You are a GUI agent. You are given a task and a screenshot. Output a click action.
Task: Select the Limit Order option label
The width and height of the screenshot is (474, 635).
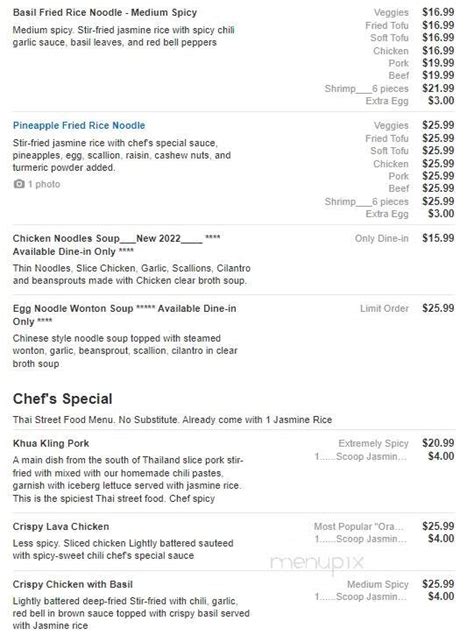pyautogui.click(x=384, y=309)
